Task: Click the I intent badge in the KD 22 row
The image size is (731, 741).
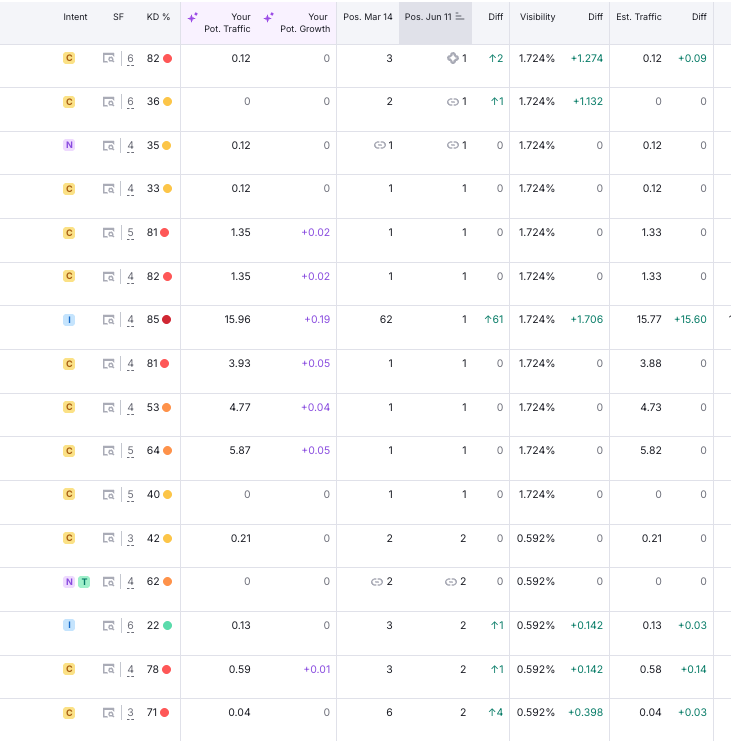Action: 69,625
